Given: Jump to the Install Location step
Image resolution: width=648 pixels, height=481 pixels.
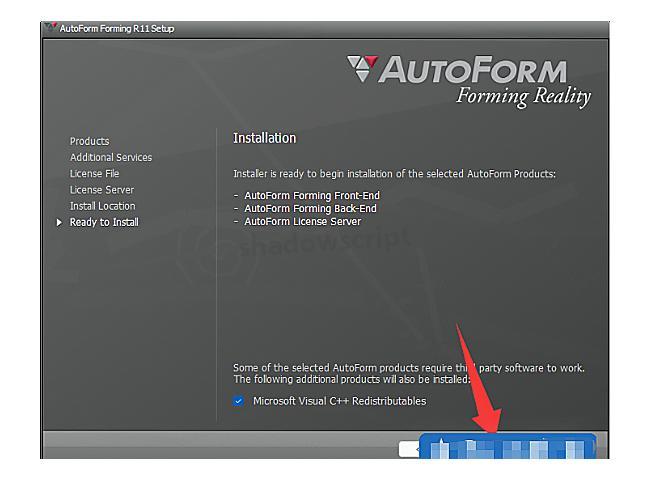Looking at the screenshot, I should point(102,206).
